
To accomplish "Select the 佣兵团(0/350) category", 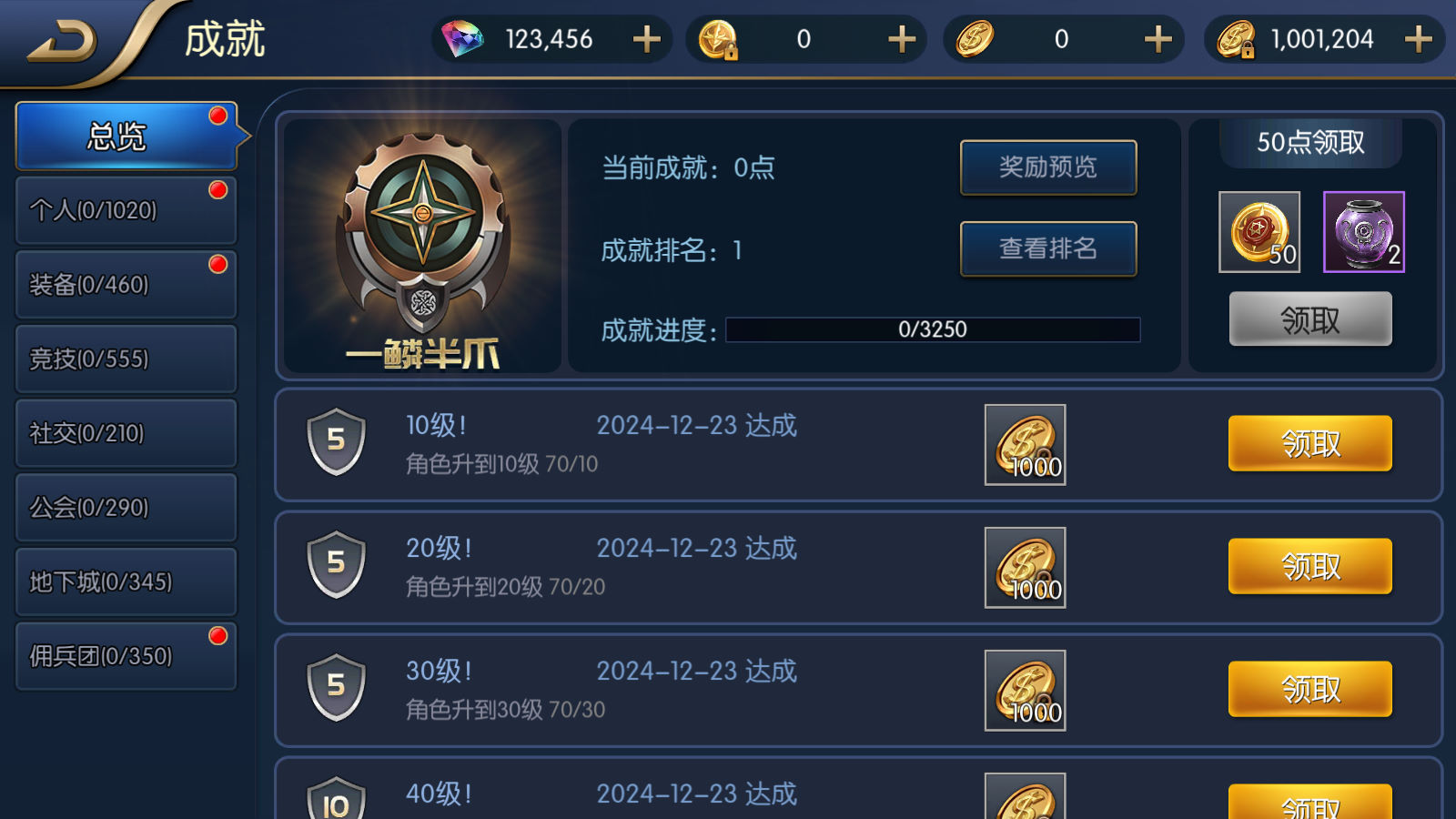I will (x=126, y=656).
